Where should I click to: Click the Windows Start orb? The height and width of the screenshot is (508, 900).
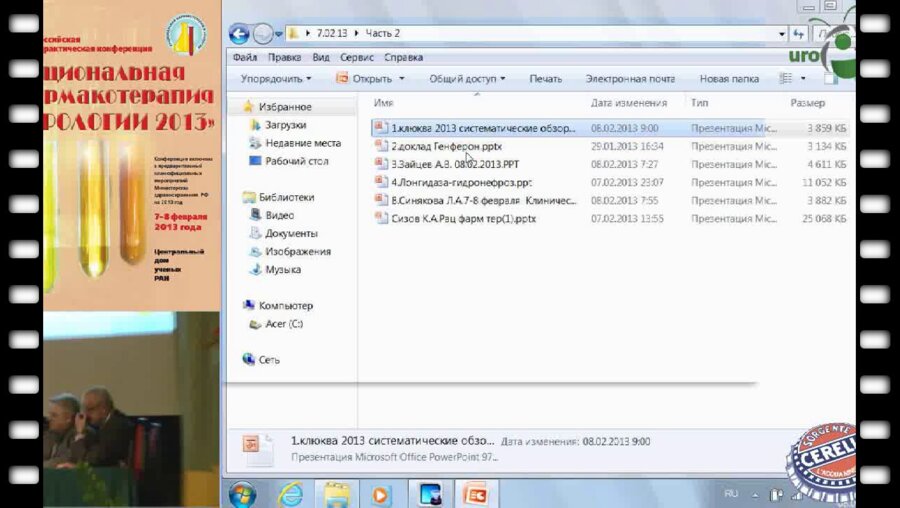(x=242, y=493)
